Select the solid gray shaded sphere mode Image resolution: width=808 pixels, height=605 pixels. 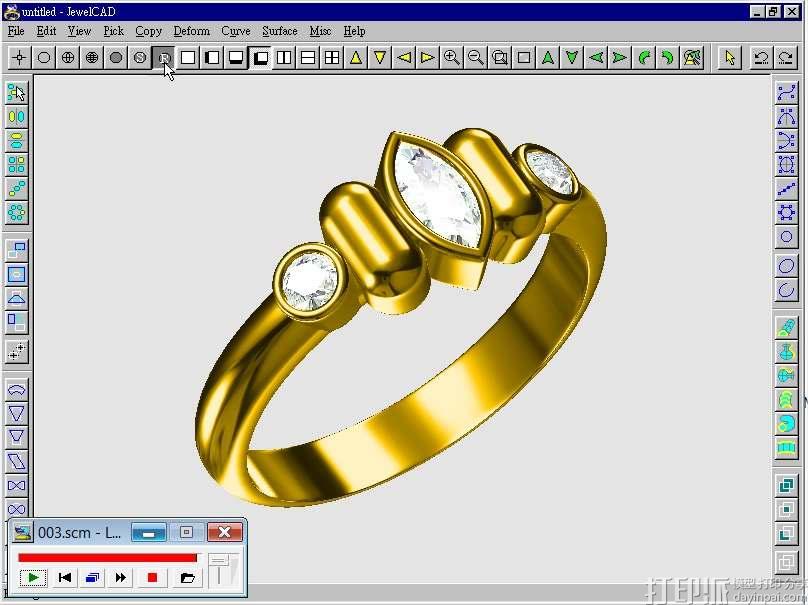tap(116, 57)
